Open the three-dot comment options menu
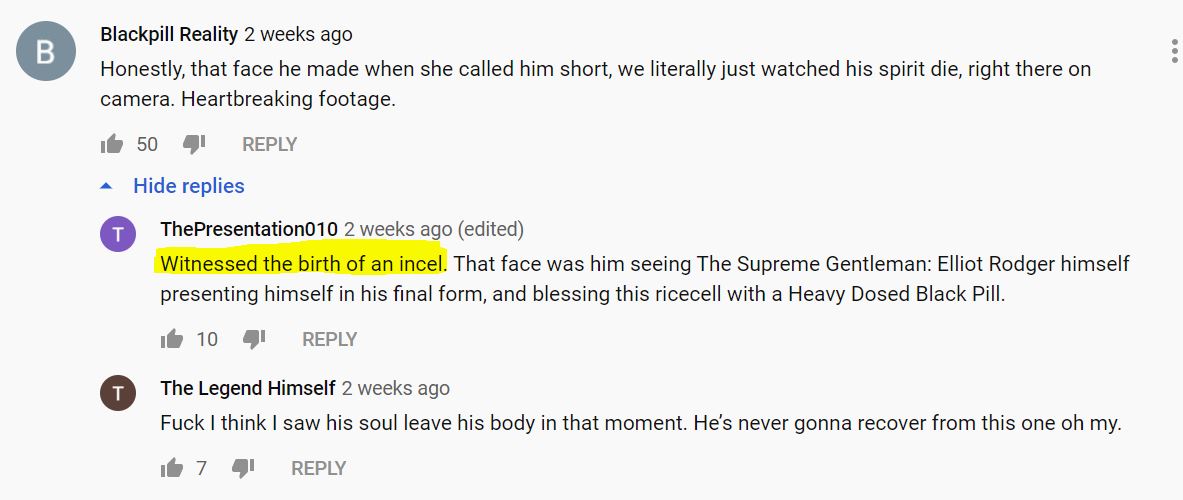The width and height of the screenshot is (1183, 500). pyautogui.click(x=1174, y=52)
